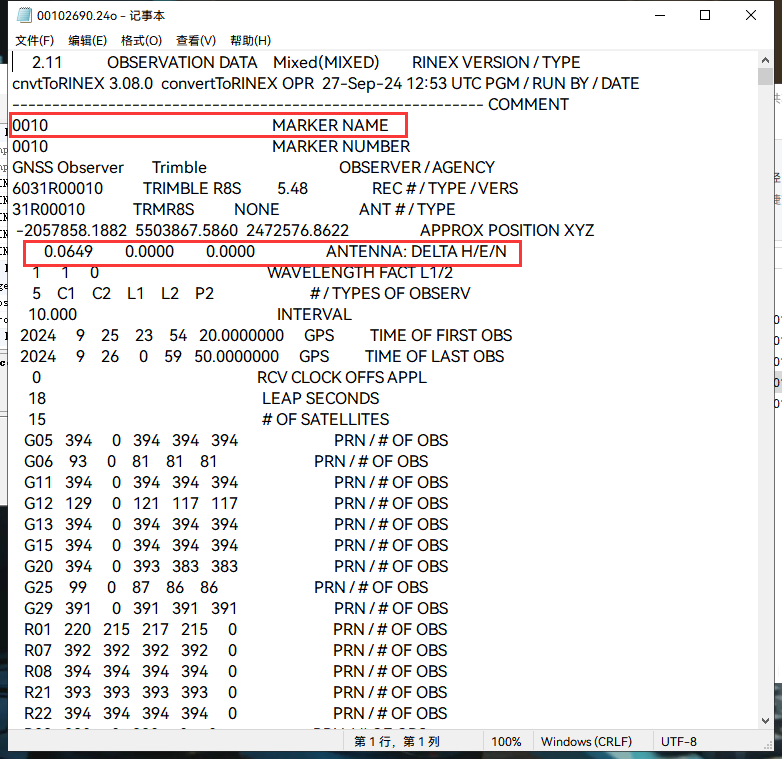The height and width of the screenshot is (759, 782).
Task: Click the TRMR8S antenna type text
Action: tap(163, 209)
